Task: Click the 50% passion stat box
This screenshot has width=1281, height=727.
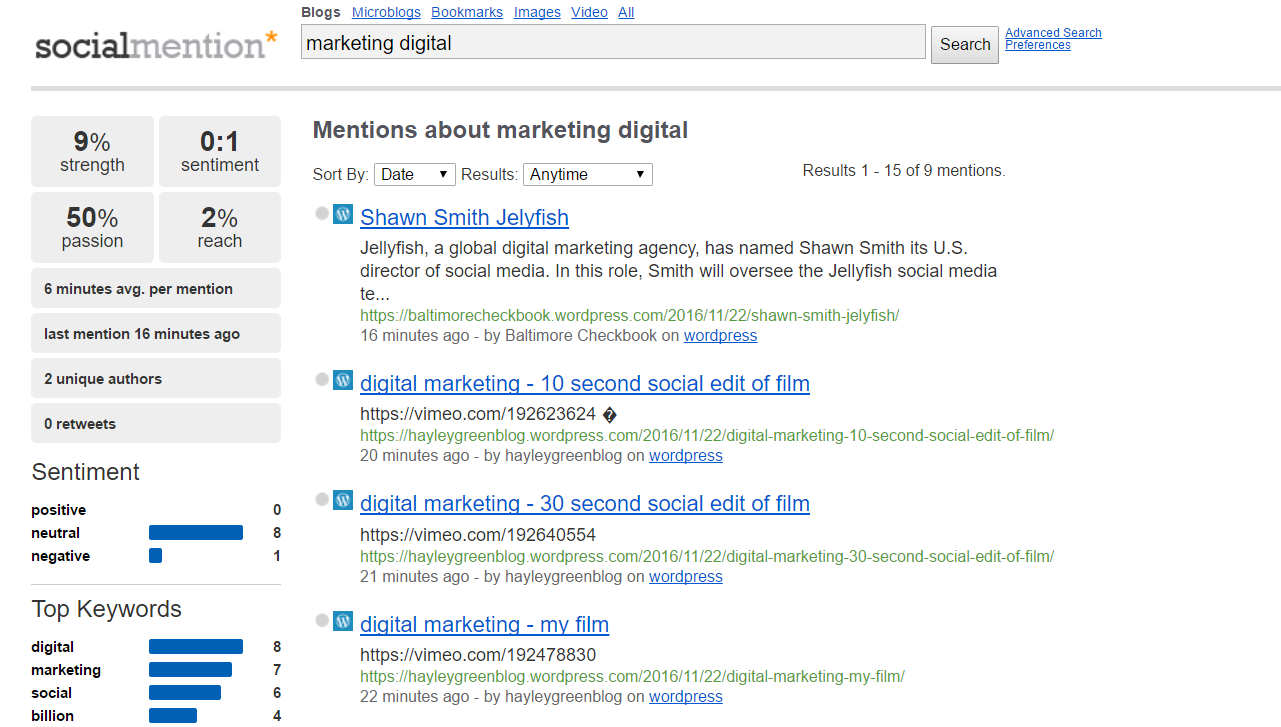Action: [x=93, y=227]
